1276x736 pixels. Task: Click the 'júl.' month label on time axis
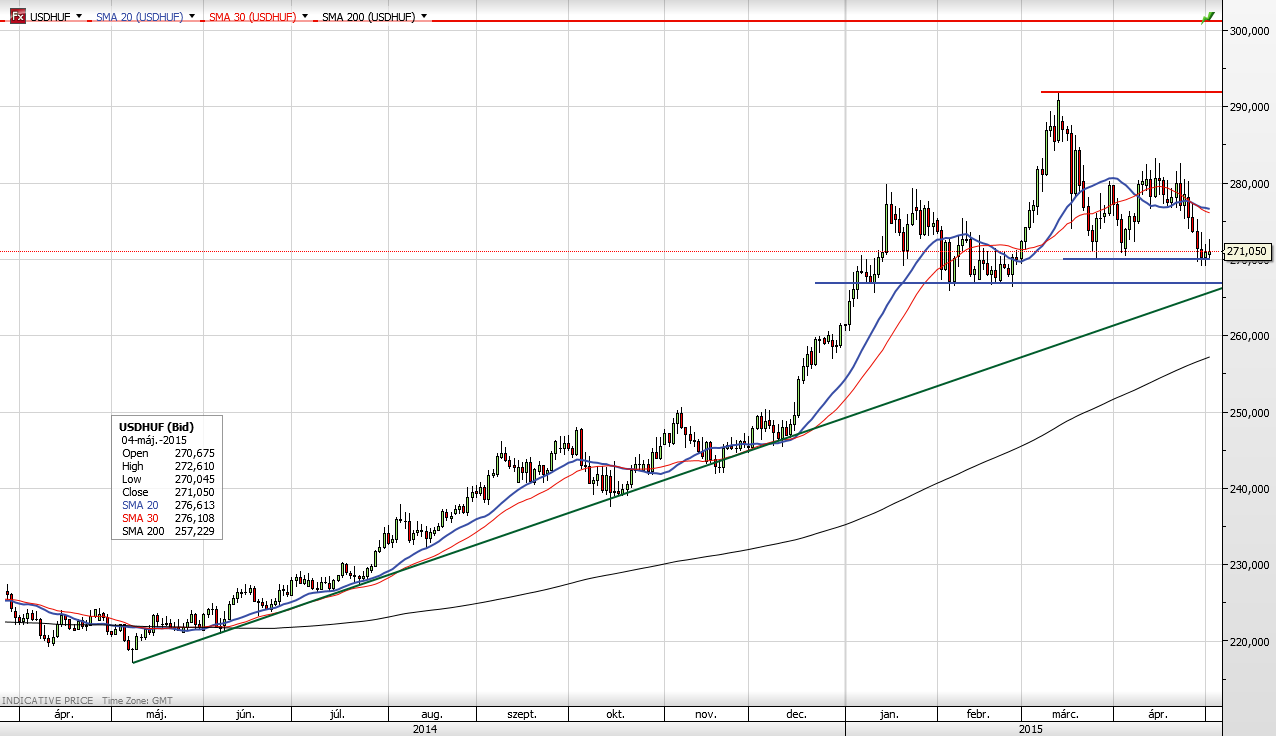pyautogui.click(x=337, y=715)
